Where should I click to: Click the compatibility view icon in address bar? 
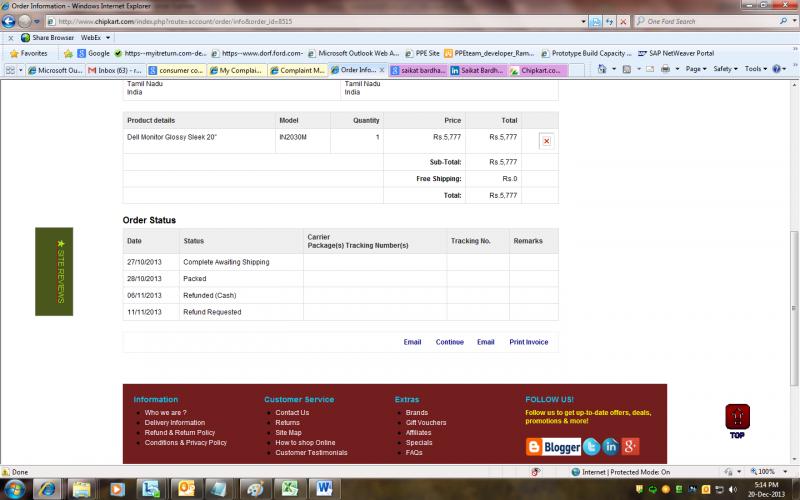(595, 21)
